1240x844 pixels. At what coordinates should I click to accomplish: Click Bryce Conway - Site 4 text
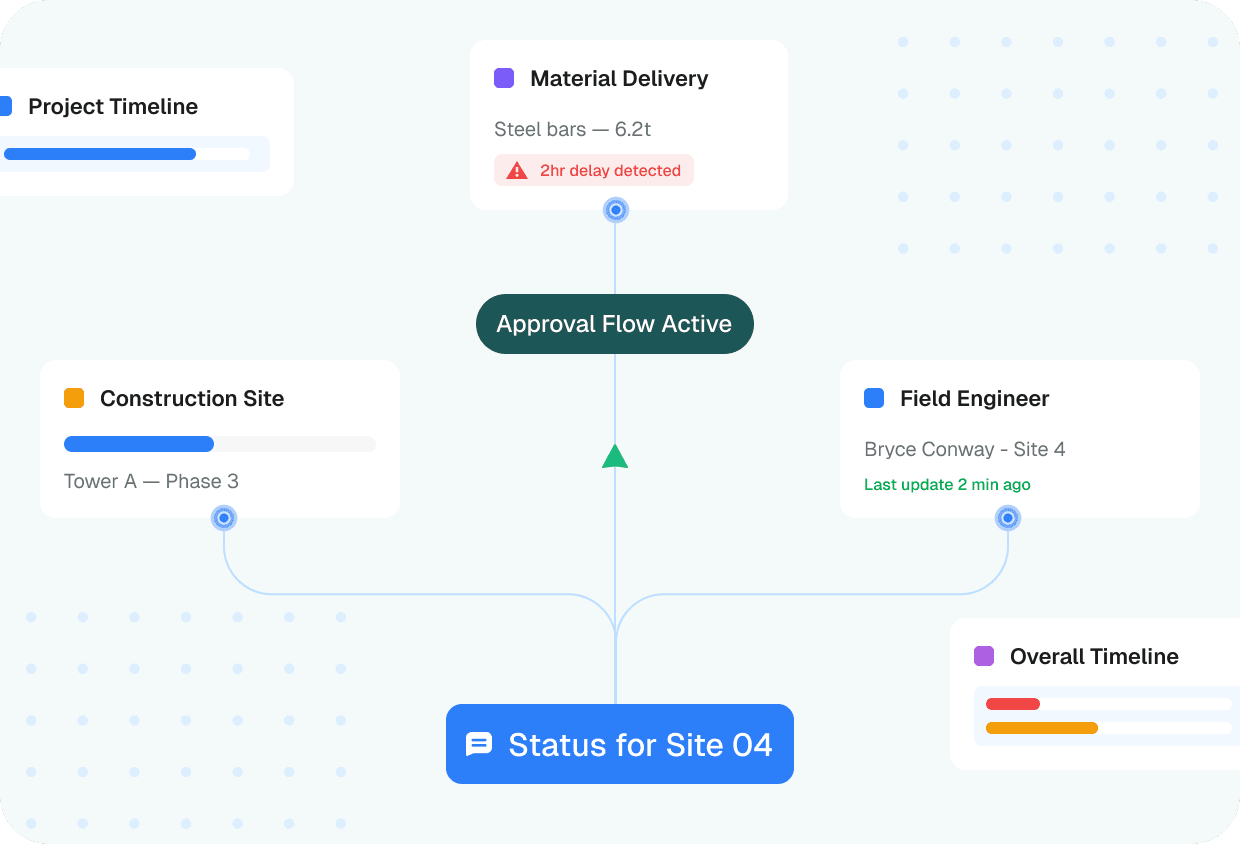point(965,449)
